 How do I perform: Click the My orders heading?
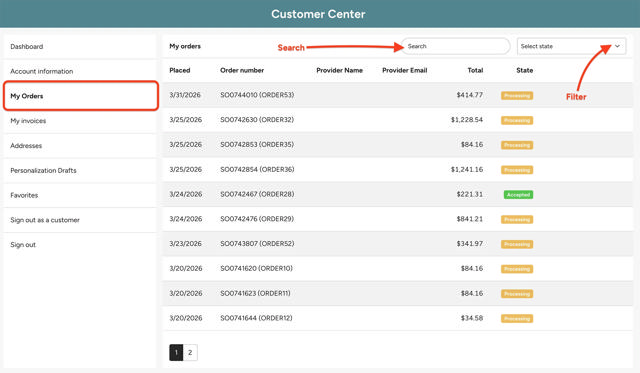click(x=185, y=46)
